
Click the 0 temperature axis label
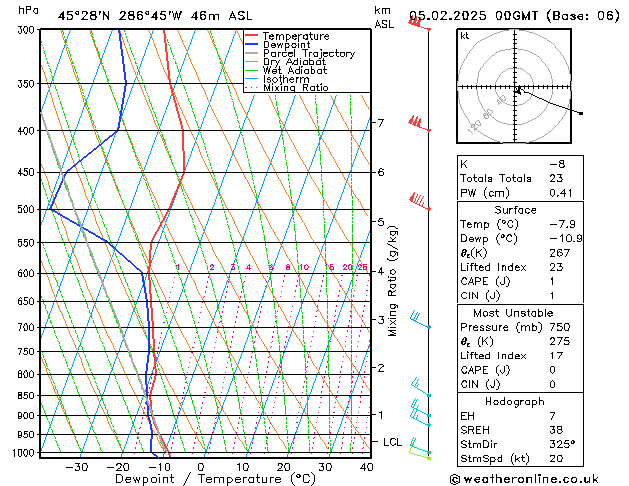201,467
